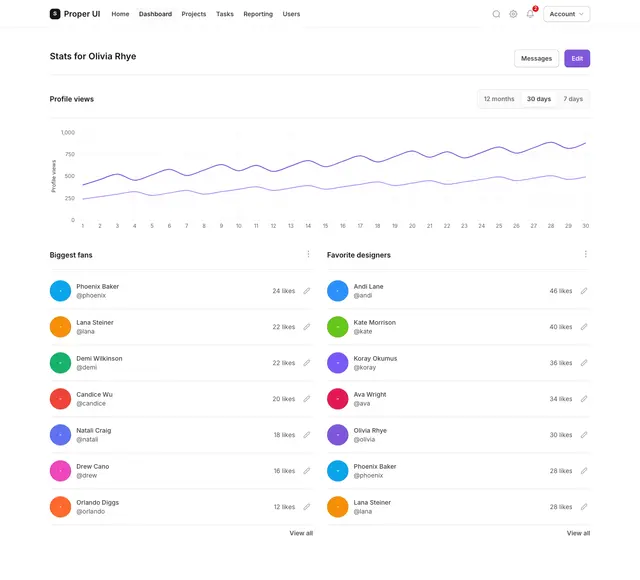Edit Andi Lane's row pencil icon

click(584, 291)
